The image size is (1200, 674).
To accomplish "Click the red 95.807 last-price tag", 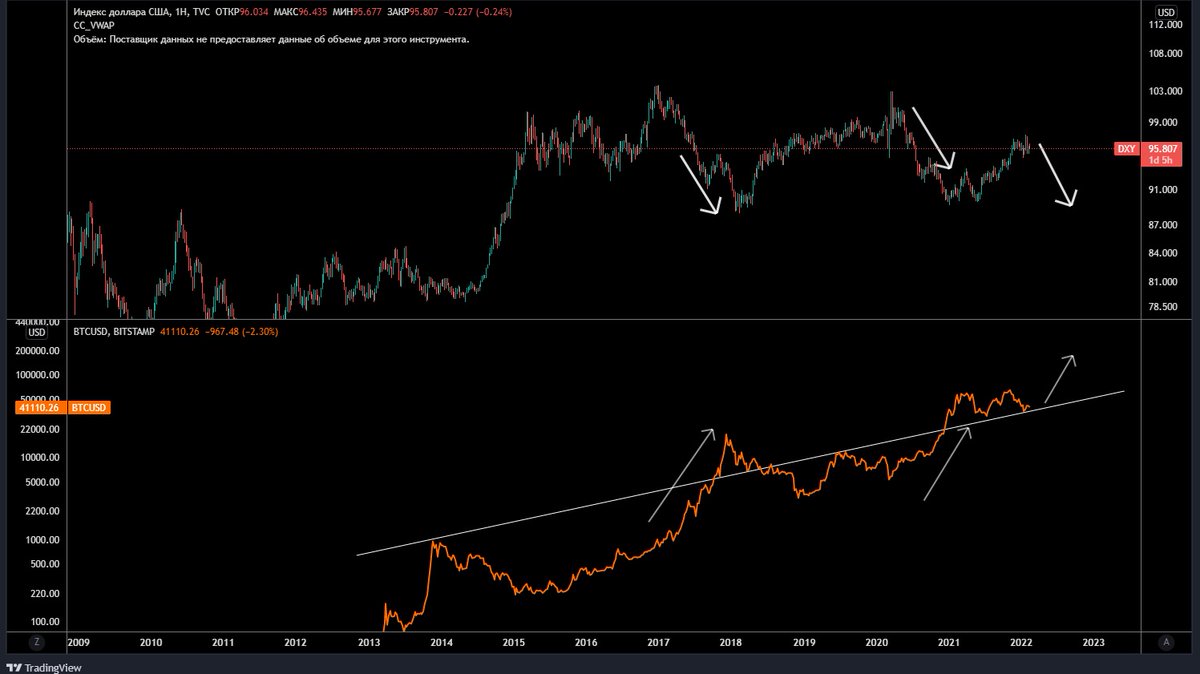I will (1162, 148).
